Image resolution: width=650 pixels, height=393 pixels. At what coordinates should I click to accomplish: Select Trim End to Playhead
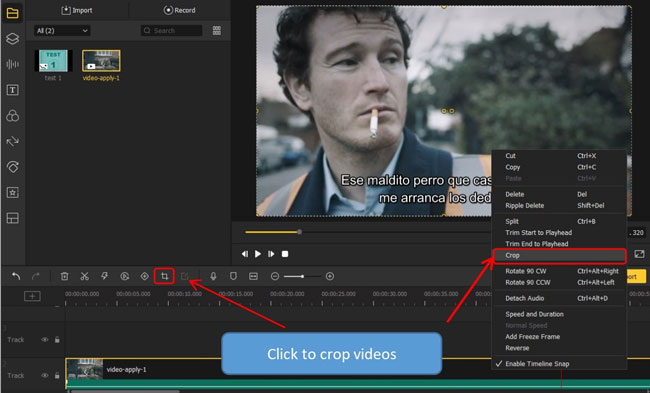(559, 243)
